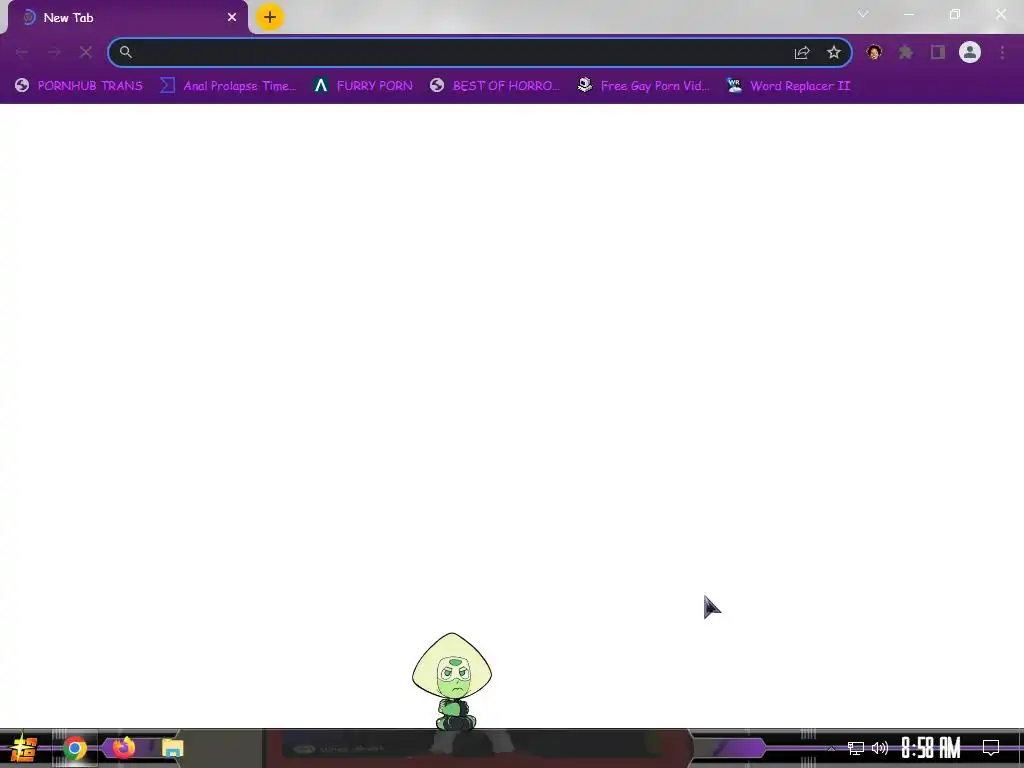The image size is (1024, 768).
Task: Open the avatar extension icon
Action: coord(874,52)
